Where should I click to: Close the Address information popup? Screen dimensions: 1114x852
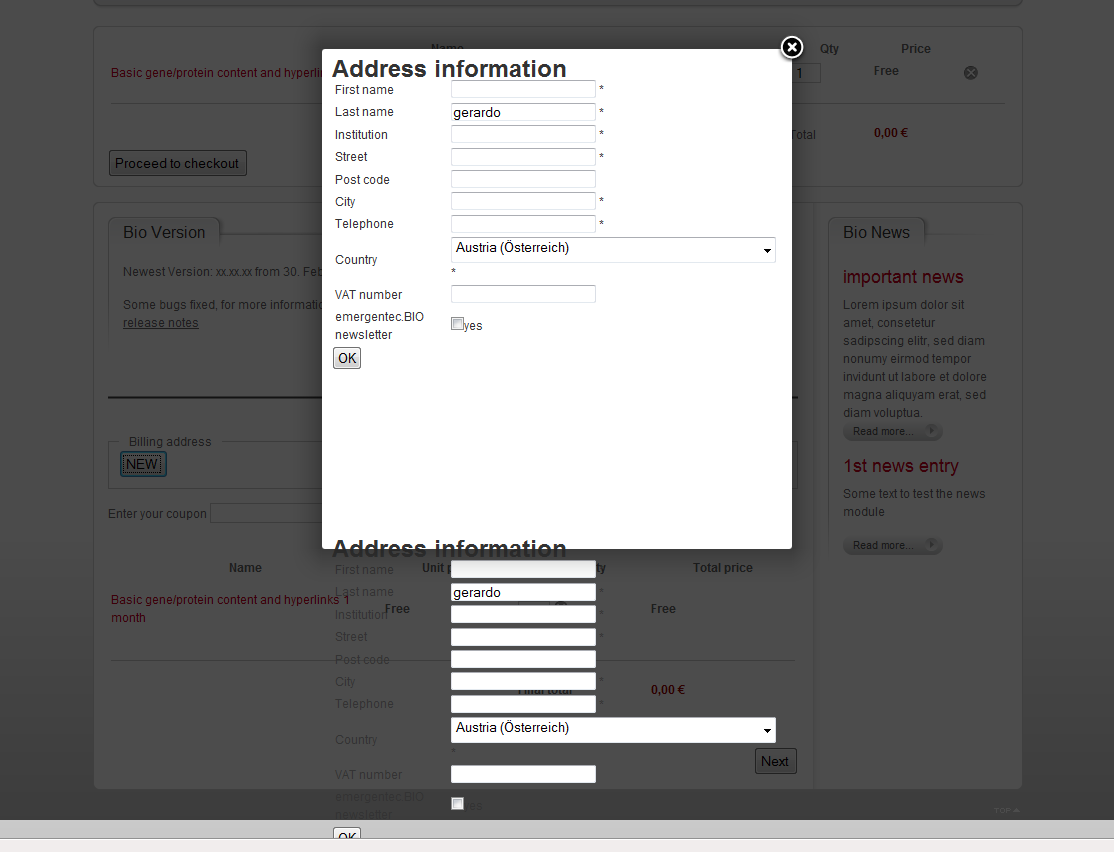791,47
